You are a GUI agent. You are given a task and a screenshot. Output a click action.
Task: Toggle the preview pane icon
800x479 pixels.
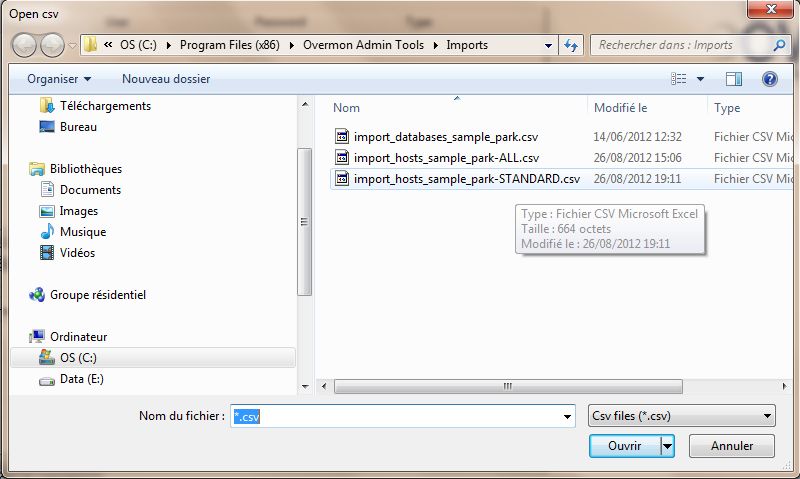734,79
